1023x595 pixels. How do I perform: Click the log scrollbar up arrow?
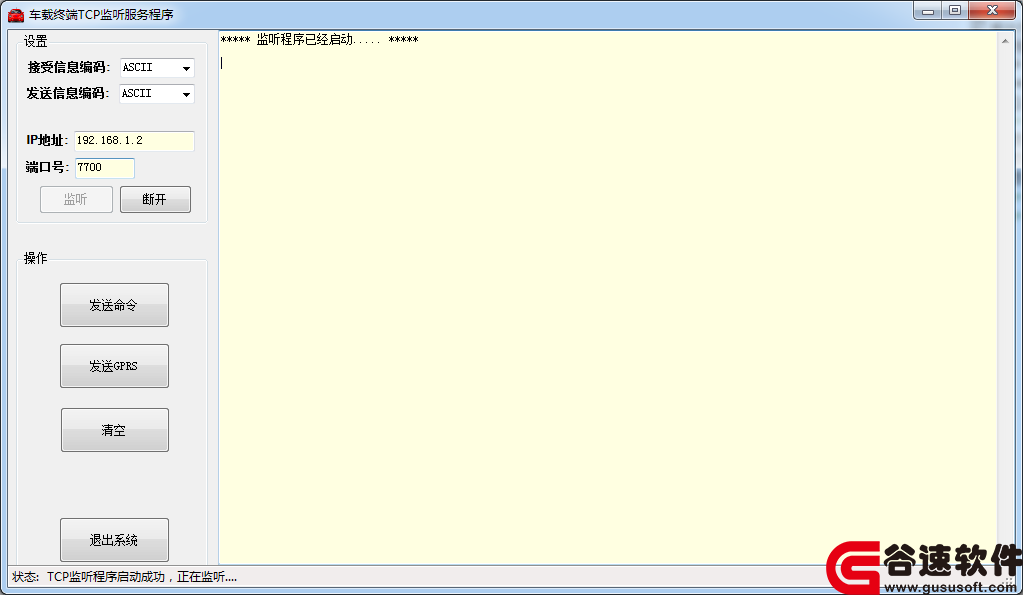(x=1005, y=41)
